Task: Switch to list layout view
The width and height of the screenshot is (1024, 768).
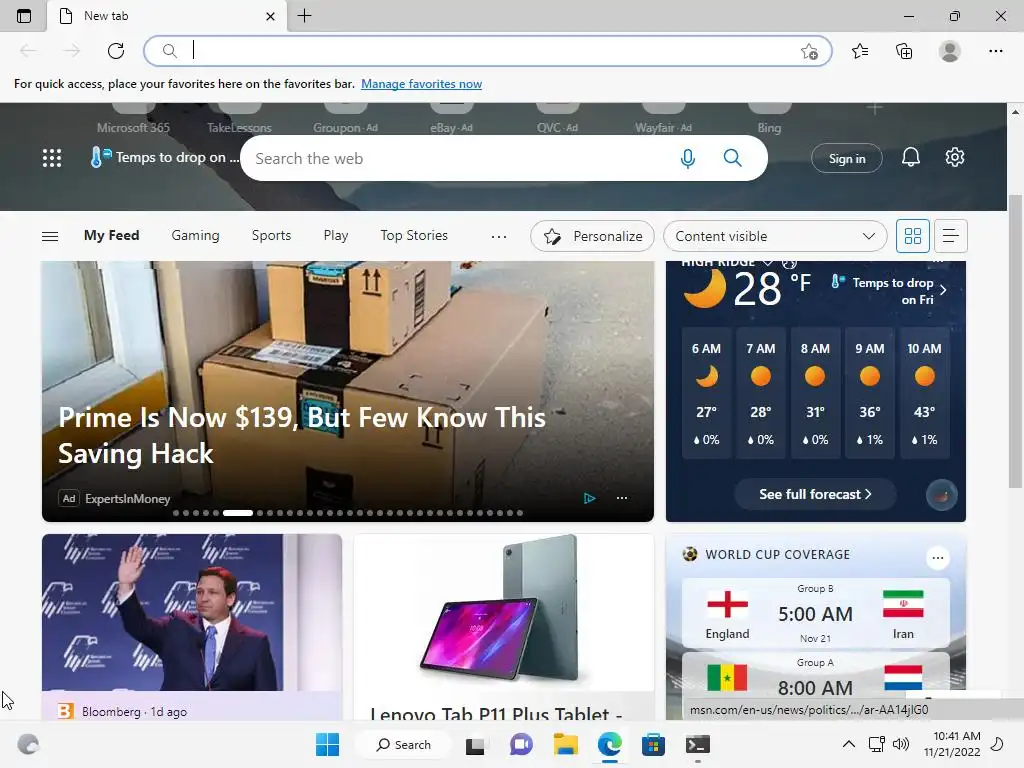Action: pos(951,236)
